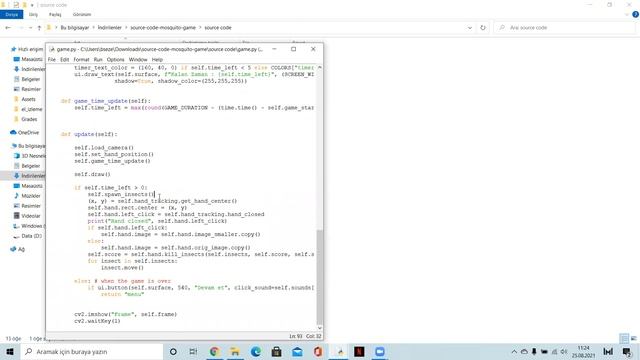This screenshot has width=640, height=360.
Task: Select Ağ (Network) in navigation pane
Action: pos(17,249)
